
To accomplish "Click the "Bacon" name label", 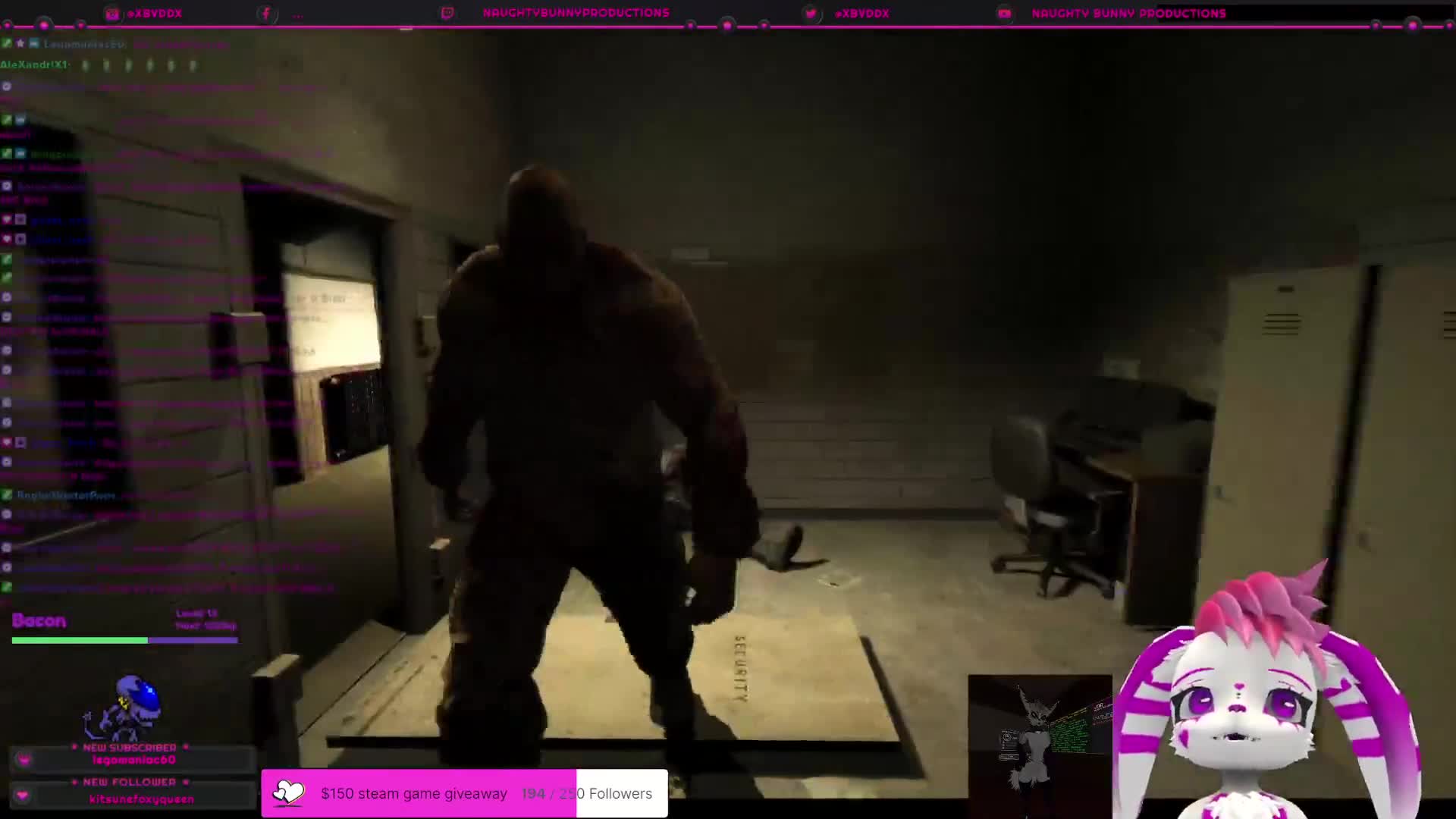I will click(x=39, y=621).
